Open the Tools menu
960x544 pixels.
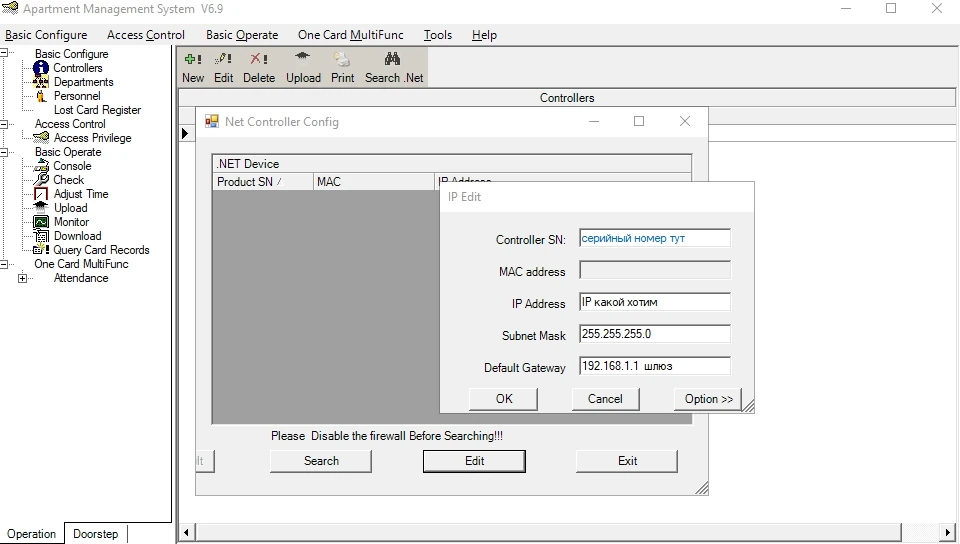pos(438,35)
